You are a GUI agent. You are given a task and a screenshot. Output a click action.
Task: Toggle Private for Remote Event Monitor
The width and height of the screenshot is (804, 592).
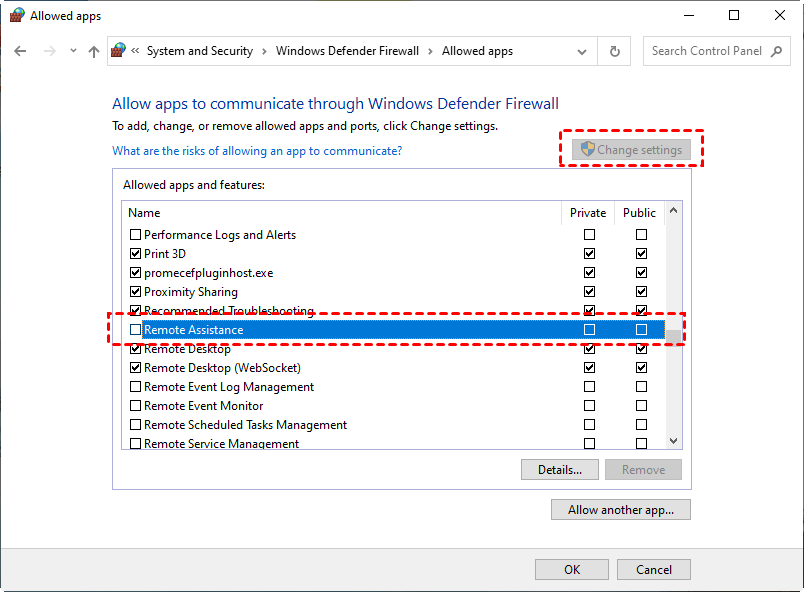(x=590, y=405)
